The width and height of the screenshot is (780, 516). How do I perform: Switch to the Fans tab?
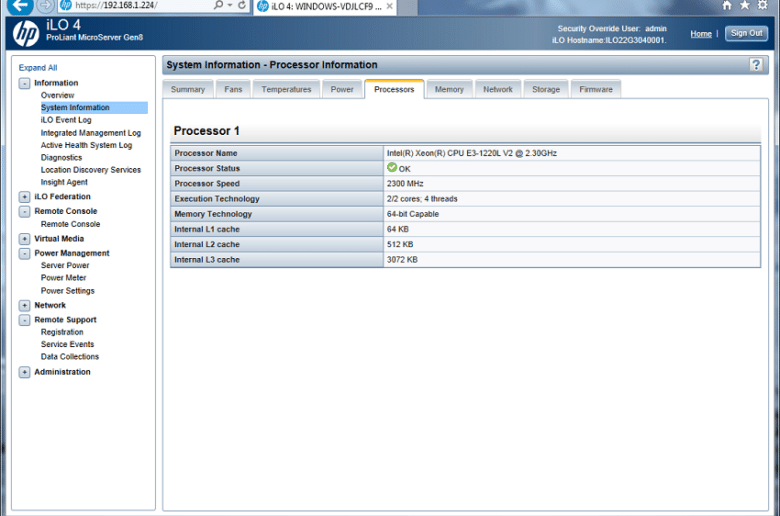point(233,89)
